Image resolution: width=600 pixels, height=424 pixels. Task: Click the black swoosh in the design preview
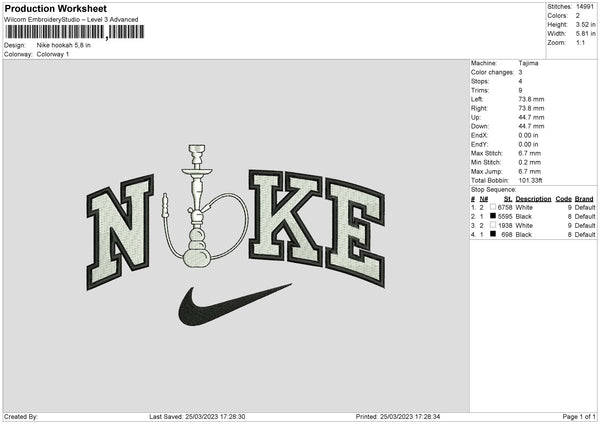tap(234, 305)
